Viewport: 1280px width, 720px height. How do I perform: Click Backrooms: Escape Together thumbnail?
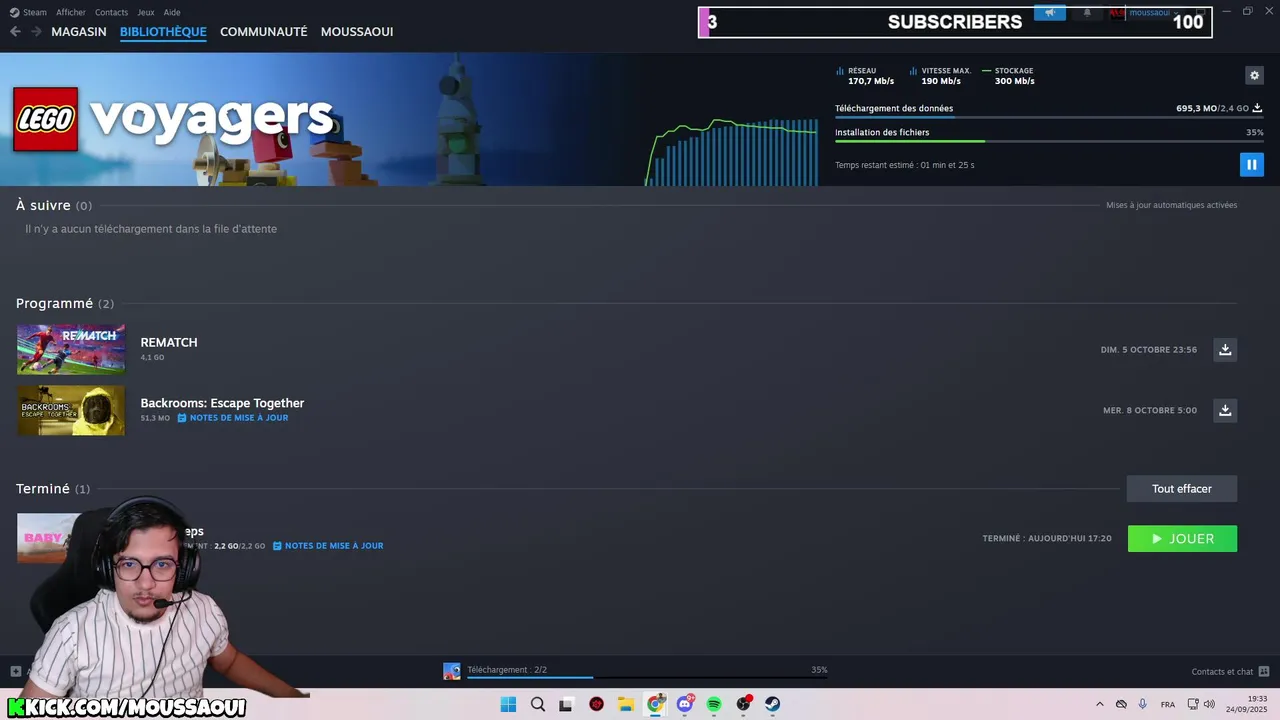click(x=71, y=410)
